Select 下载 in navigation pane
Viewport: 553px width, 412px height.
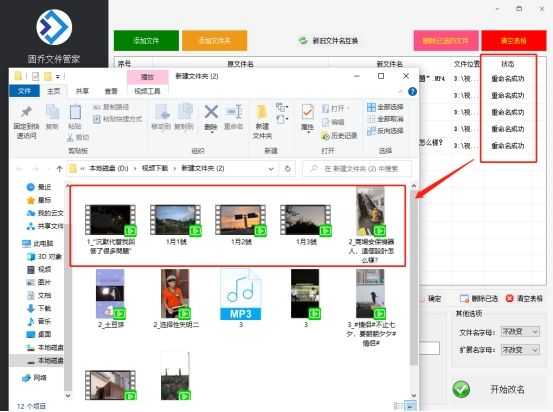point(40,308)
